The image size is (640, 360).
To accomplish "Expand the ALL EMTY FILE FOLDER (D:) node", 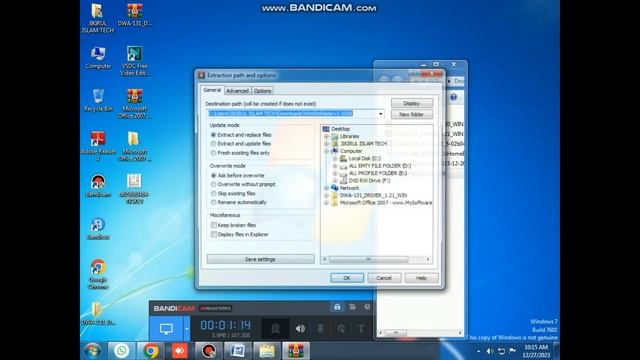I will click(x=335, y=166).
